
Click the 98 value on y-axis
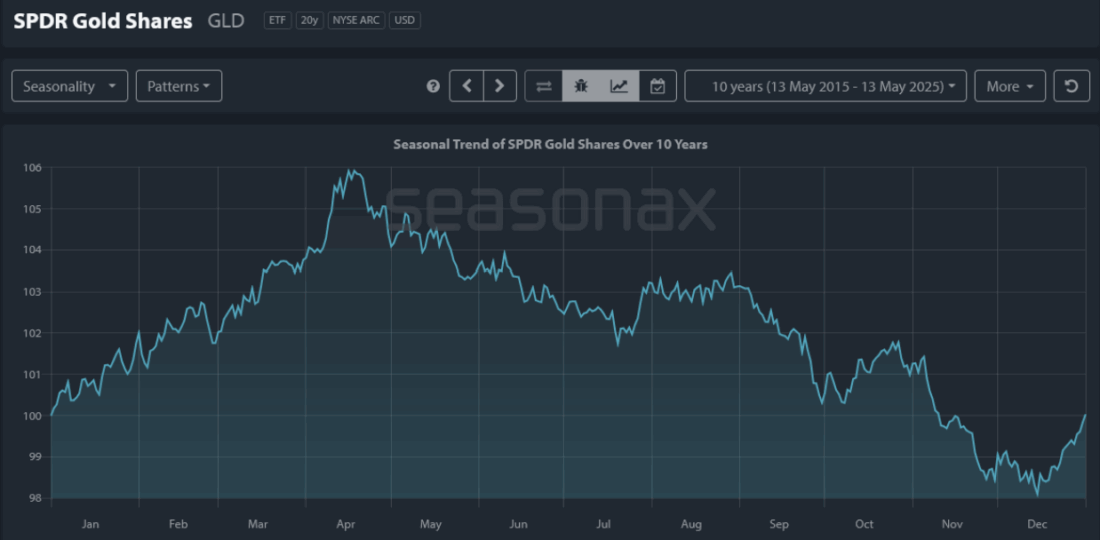click(35, 499)
